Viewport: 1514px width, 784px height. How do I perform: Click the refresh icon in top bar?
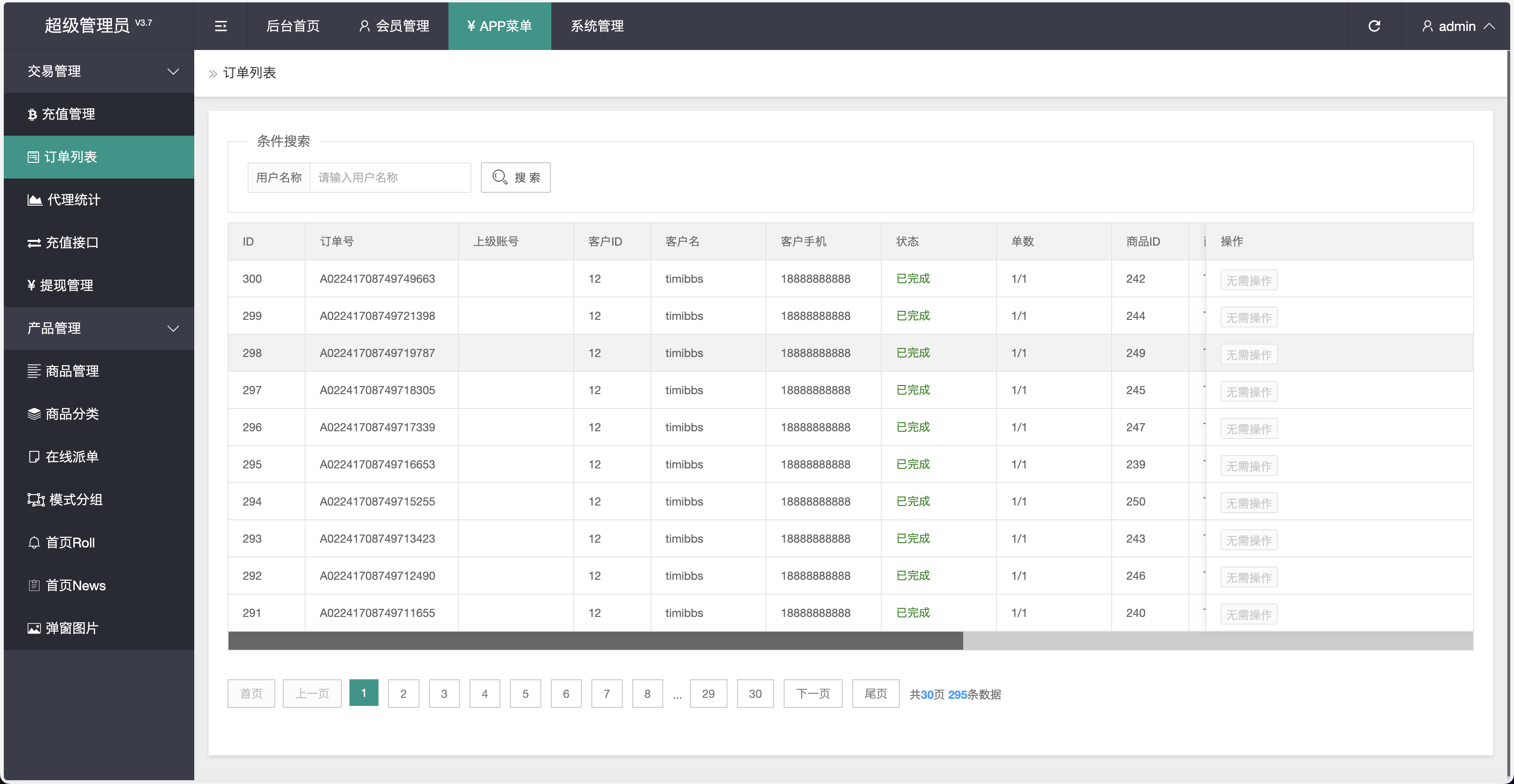(1374, 26)
